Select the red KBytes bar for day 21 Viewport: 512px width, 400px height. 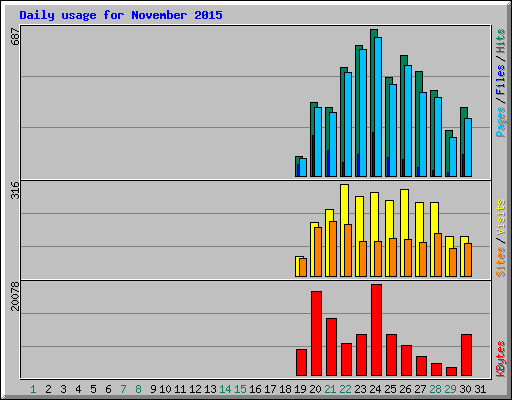point(331,347)
